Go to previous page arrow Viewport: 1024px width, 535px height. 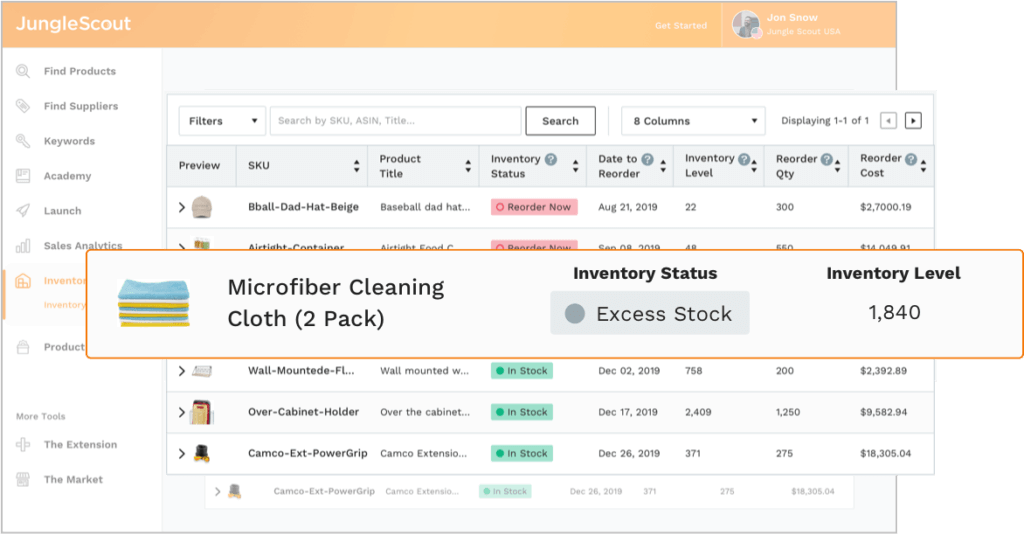tap(888, 121)
